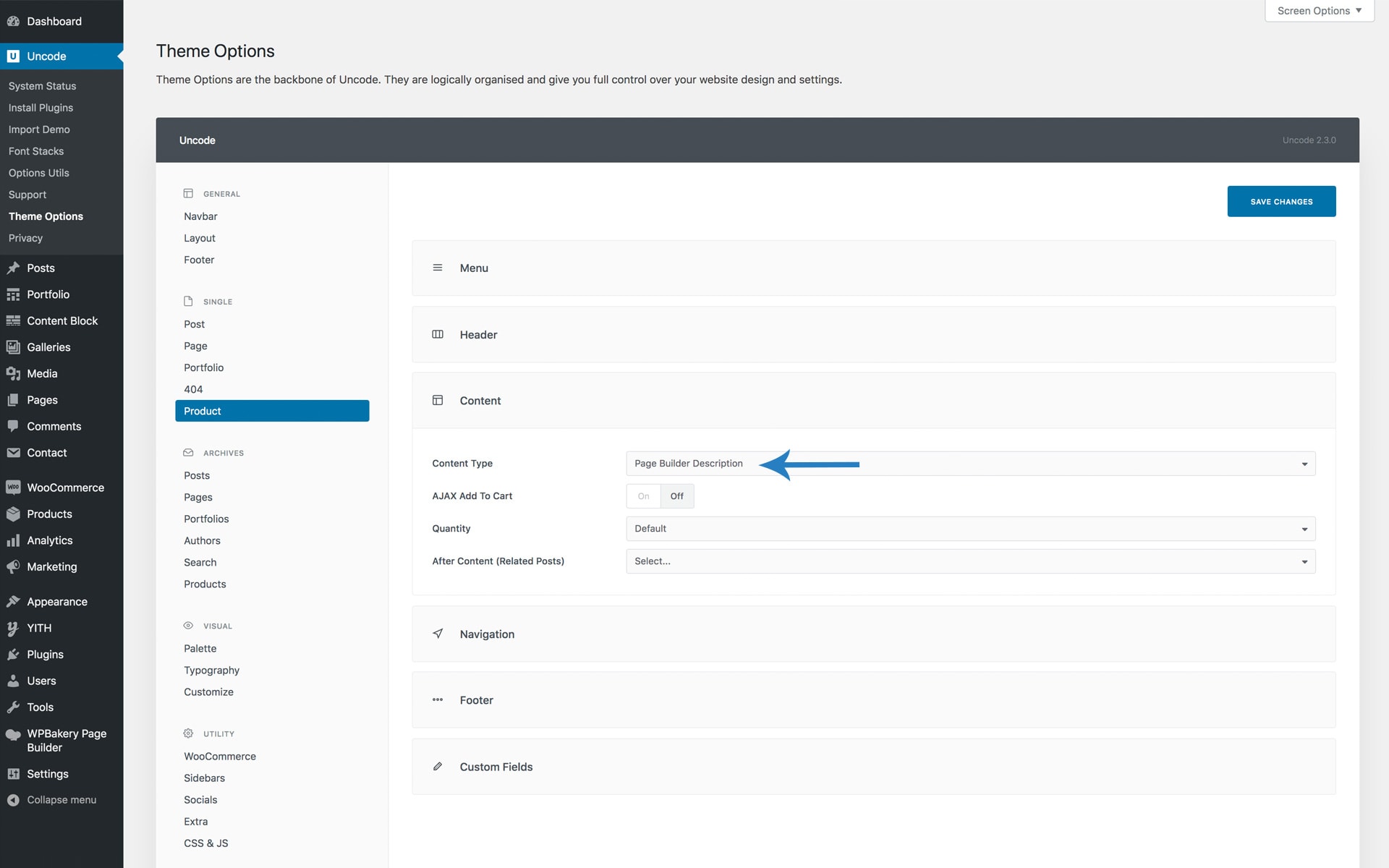Open After Content Related Posts dropdown
Viewport: 1389px width, 868px height.
[969, 561]
